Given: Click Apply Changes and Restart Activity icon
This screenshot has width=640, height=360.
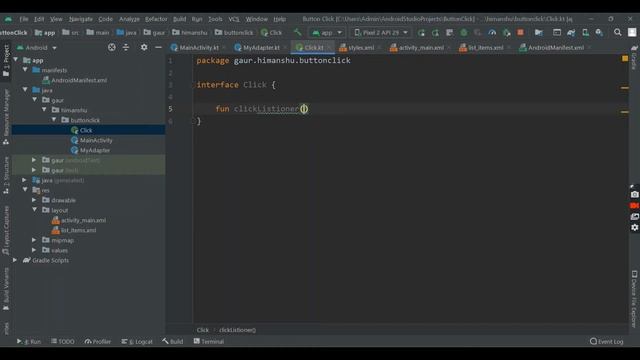Looking at the screenshot, I should [x=436, y=33].
